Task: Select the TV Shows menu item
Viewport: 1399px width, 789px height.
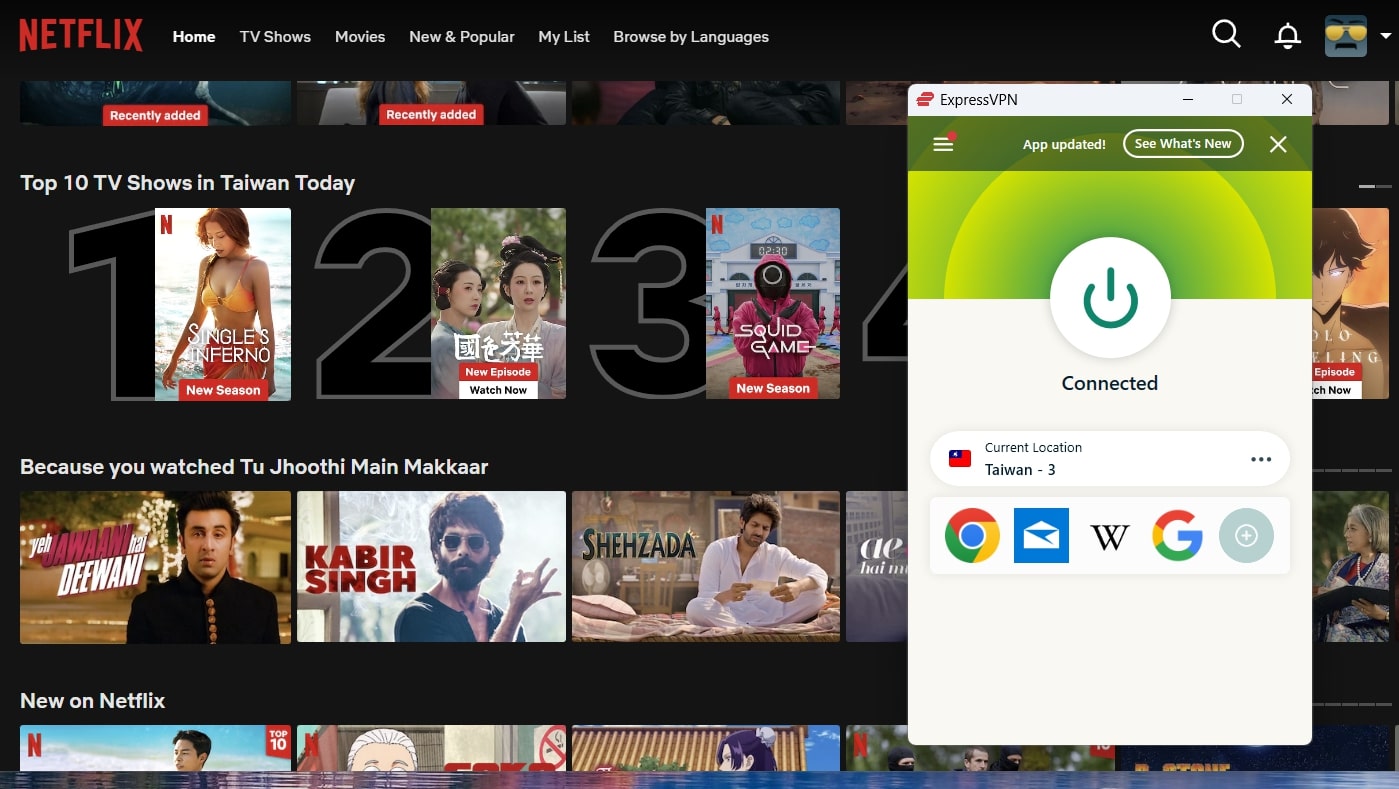Action: 274,37
